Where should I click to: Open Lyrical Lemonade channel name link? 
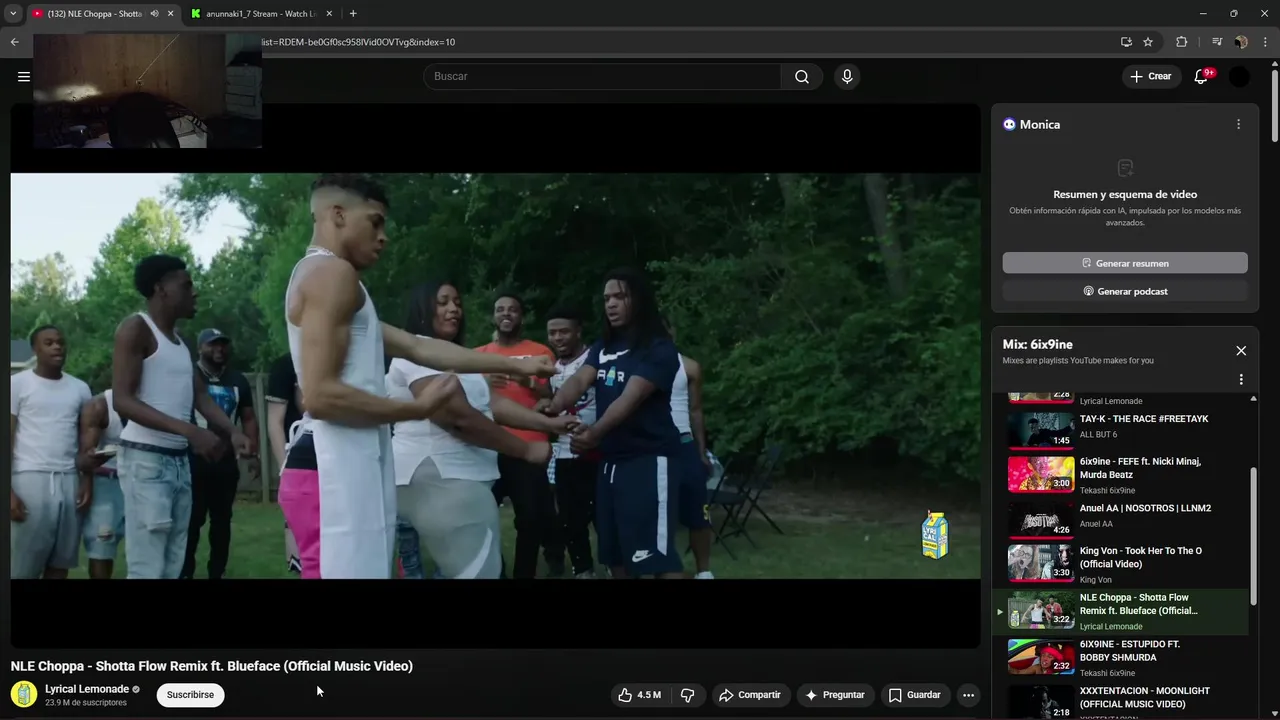point(87,689)
